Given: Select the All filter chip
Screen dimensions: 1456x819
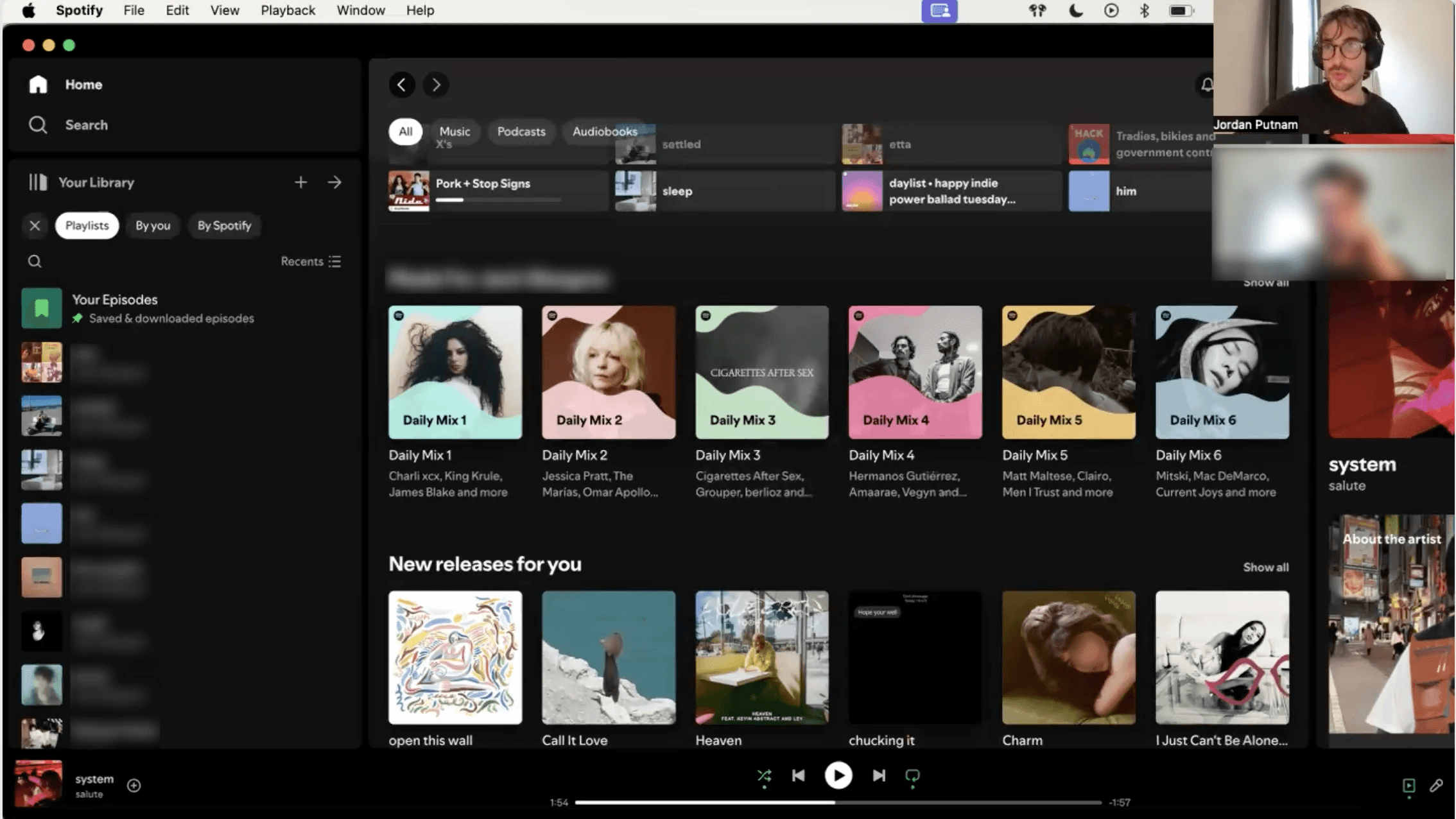Looking at the screenshot, I should [x=405, y=132].
